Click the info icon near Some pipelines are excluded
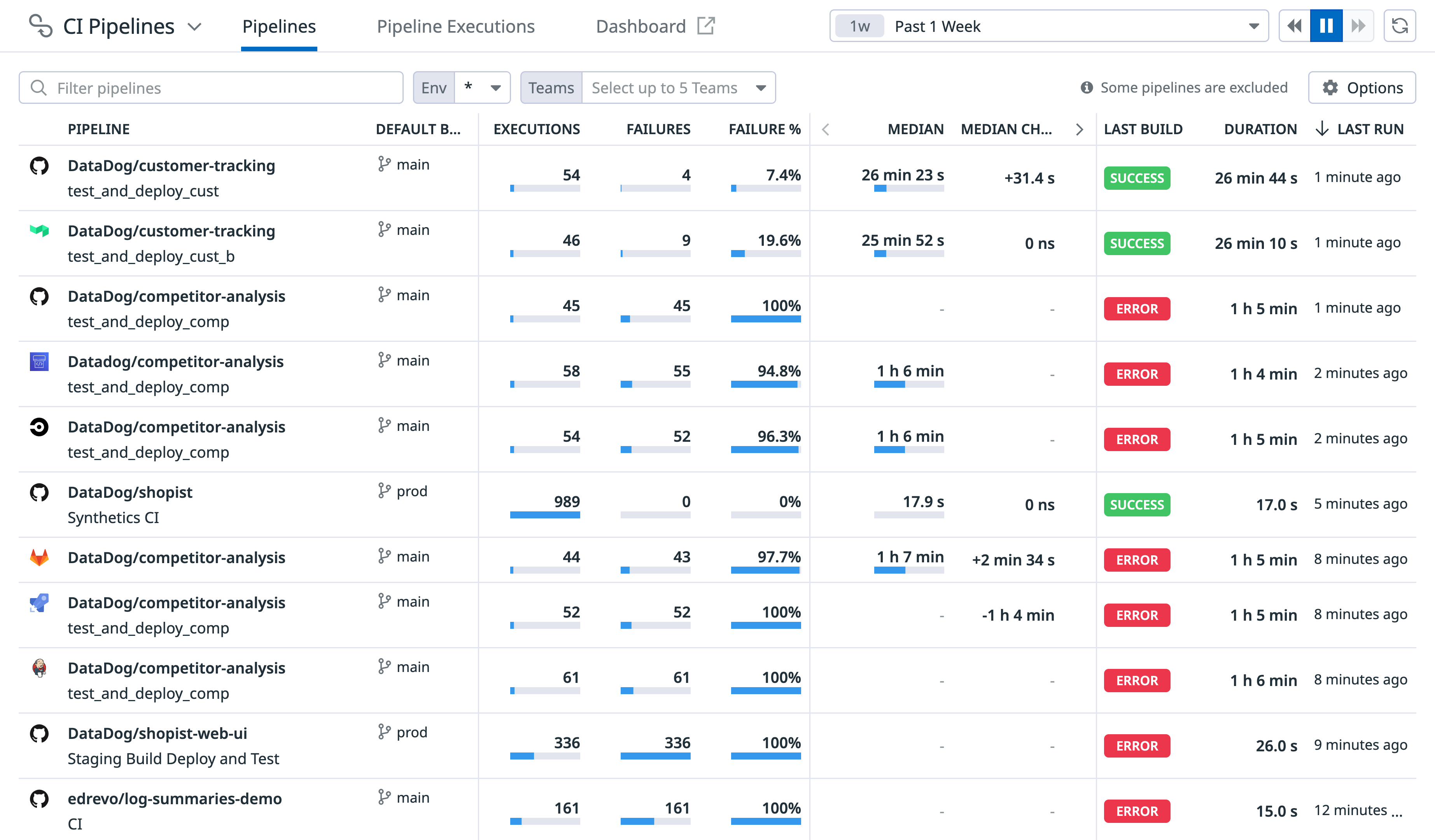1435x840 pixels. (1087, 87)
